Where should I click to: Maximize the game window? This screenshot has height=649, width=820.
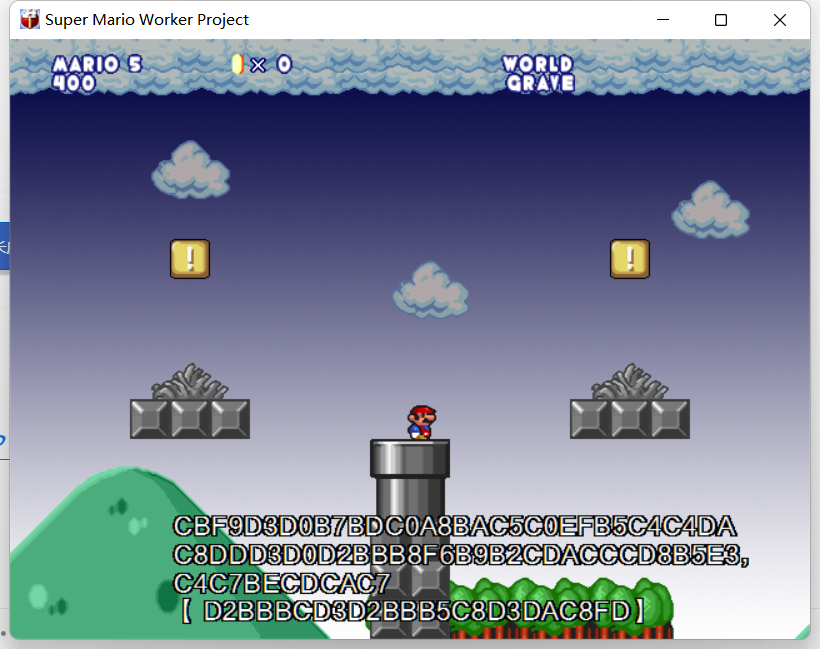[x=721, y=20]
